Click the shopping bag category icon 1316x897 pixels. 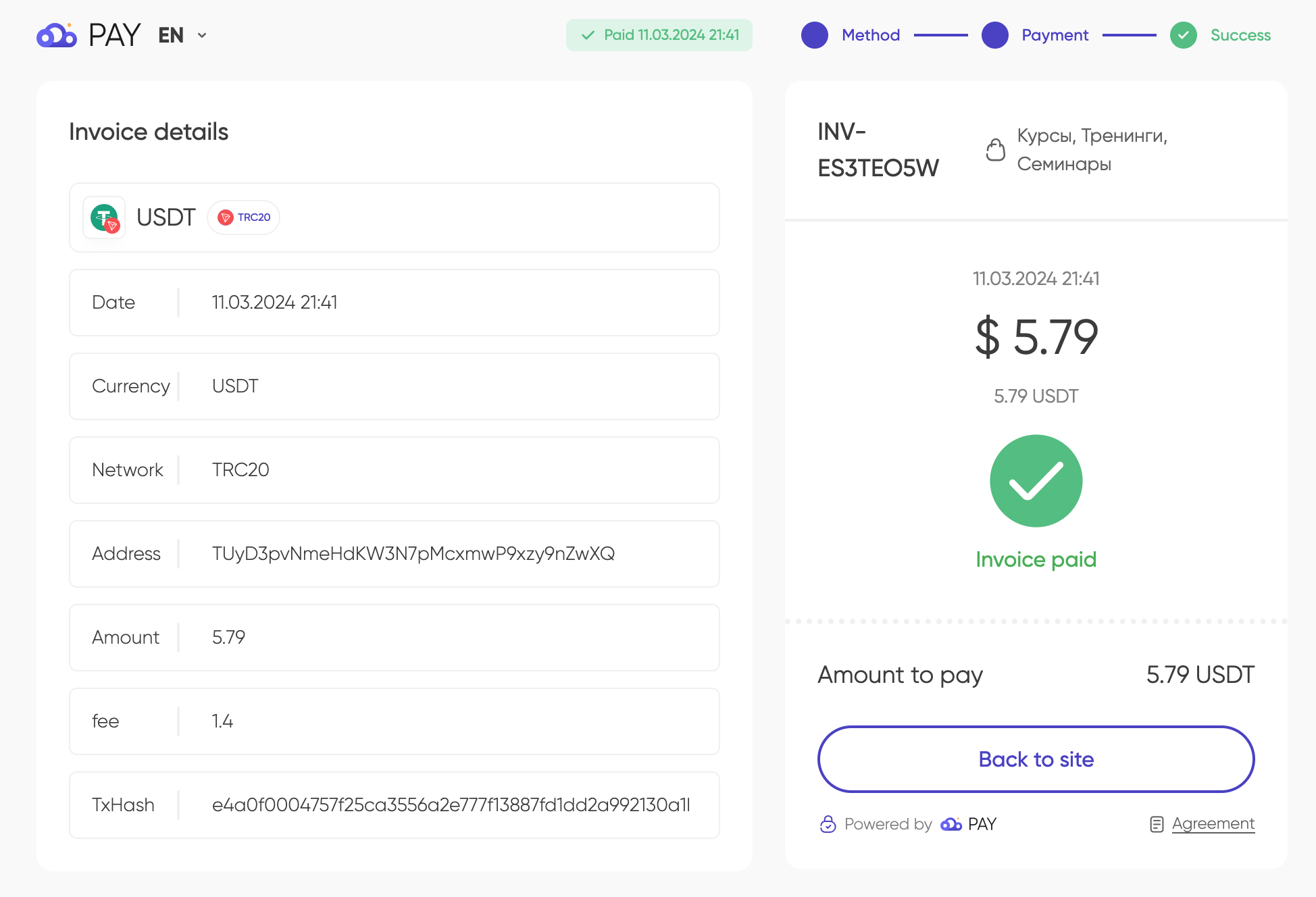[995, 149]
